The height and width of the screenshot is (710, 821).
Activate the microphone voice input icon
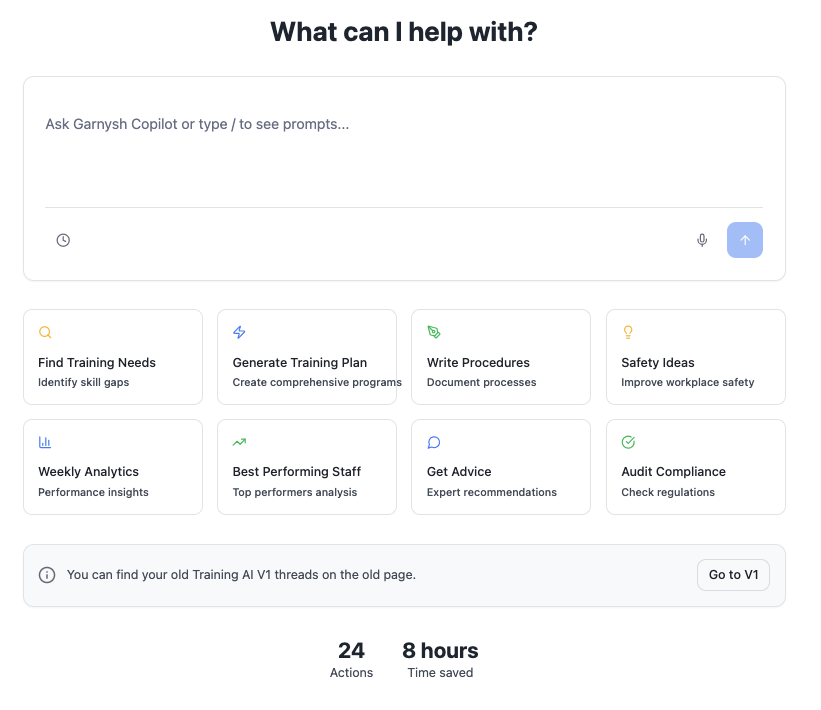click(x=702, y=240)
